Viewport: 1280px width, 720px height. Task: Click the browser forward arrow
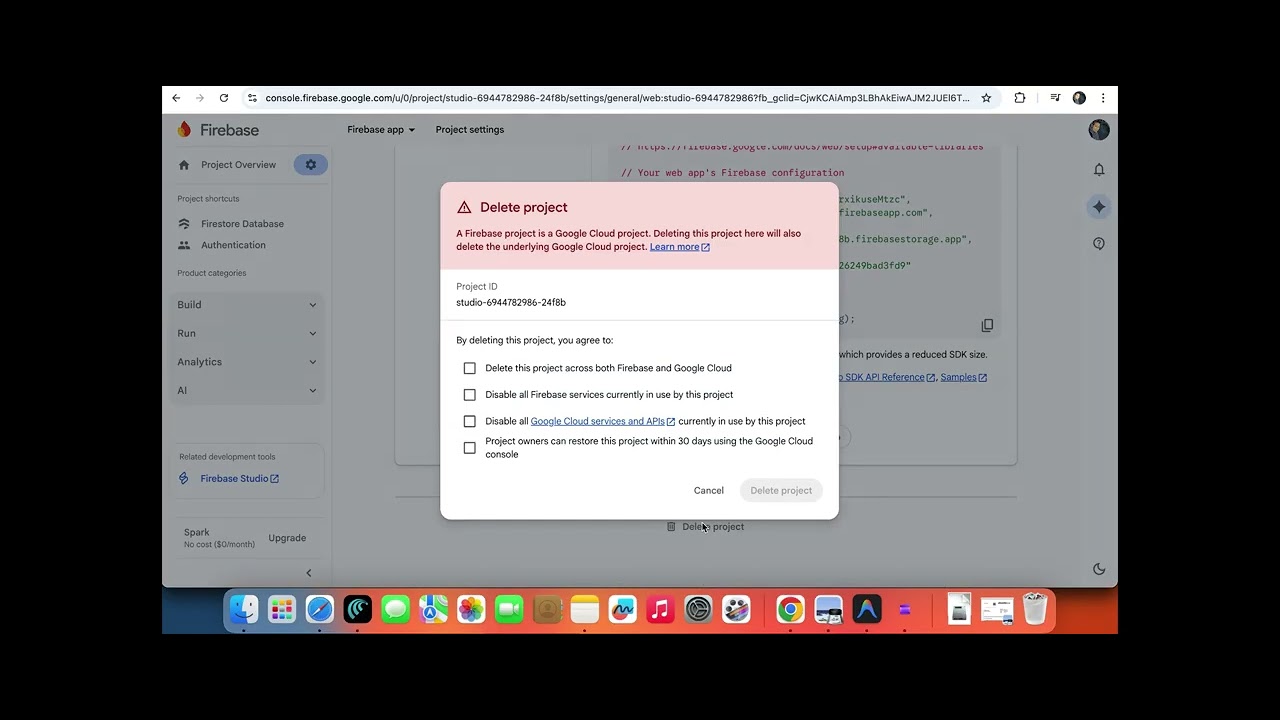coord(200,98)
